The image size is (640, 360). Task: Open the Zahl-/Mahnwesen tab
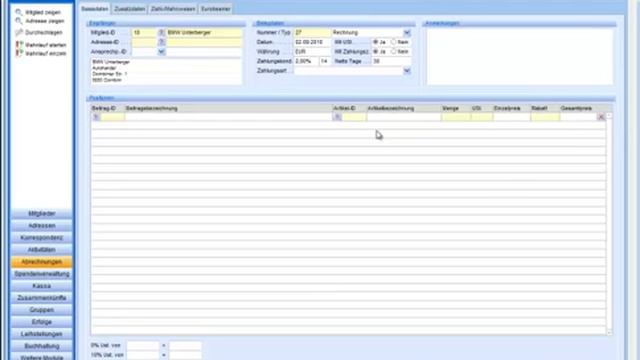[173, 9]
